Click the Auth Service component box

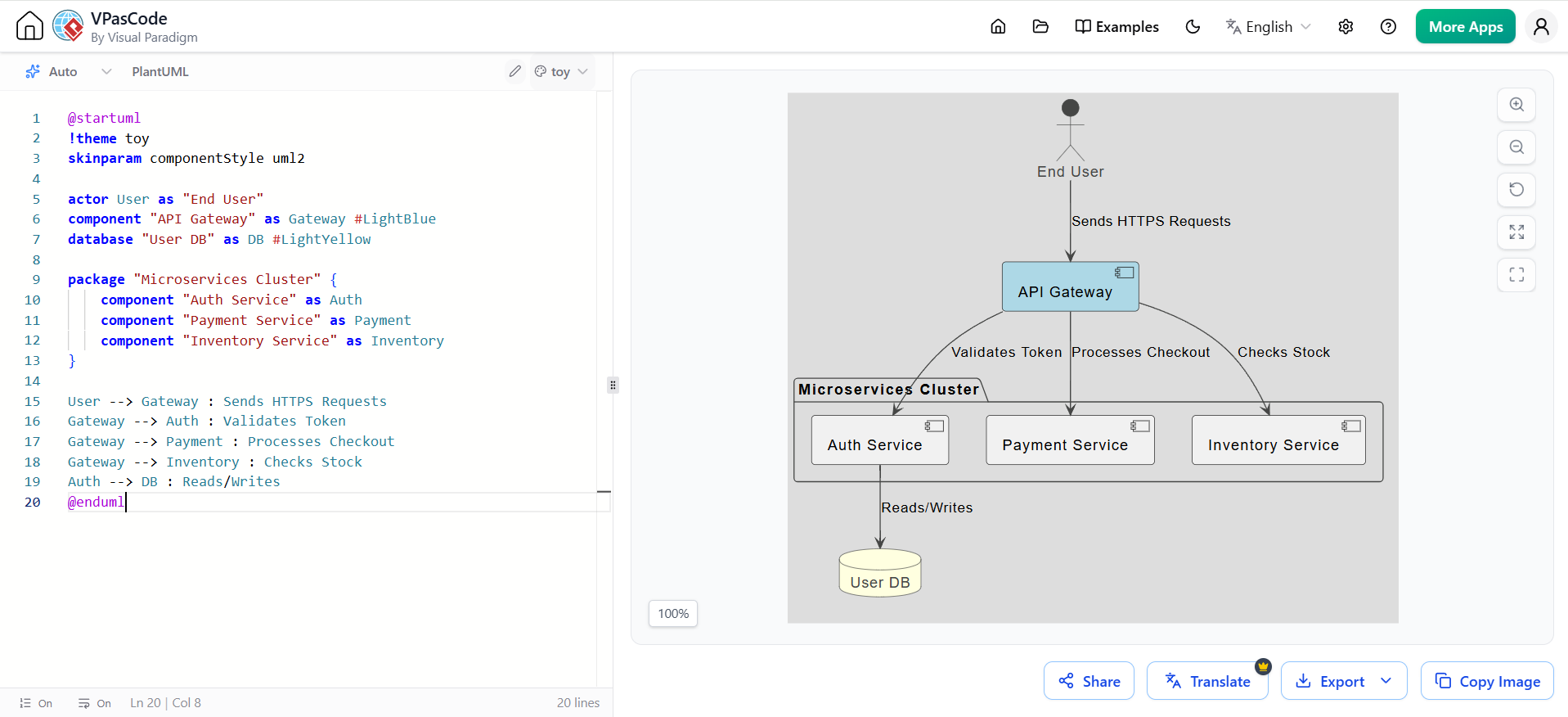(880, 440)
